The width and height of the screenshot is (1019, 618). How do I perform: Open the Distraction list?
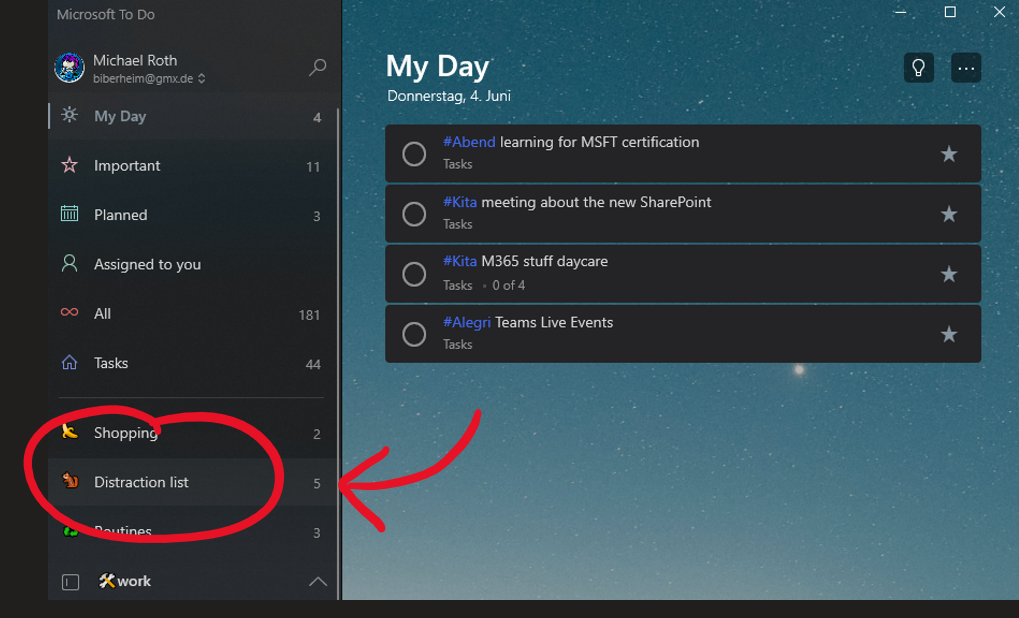pyautogui.click(x=193, y=482)
